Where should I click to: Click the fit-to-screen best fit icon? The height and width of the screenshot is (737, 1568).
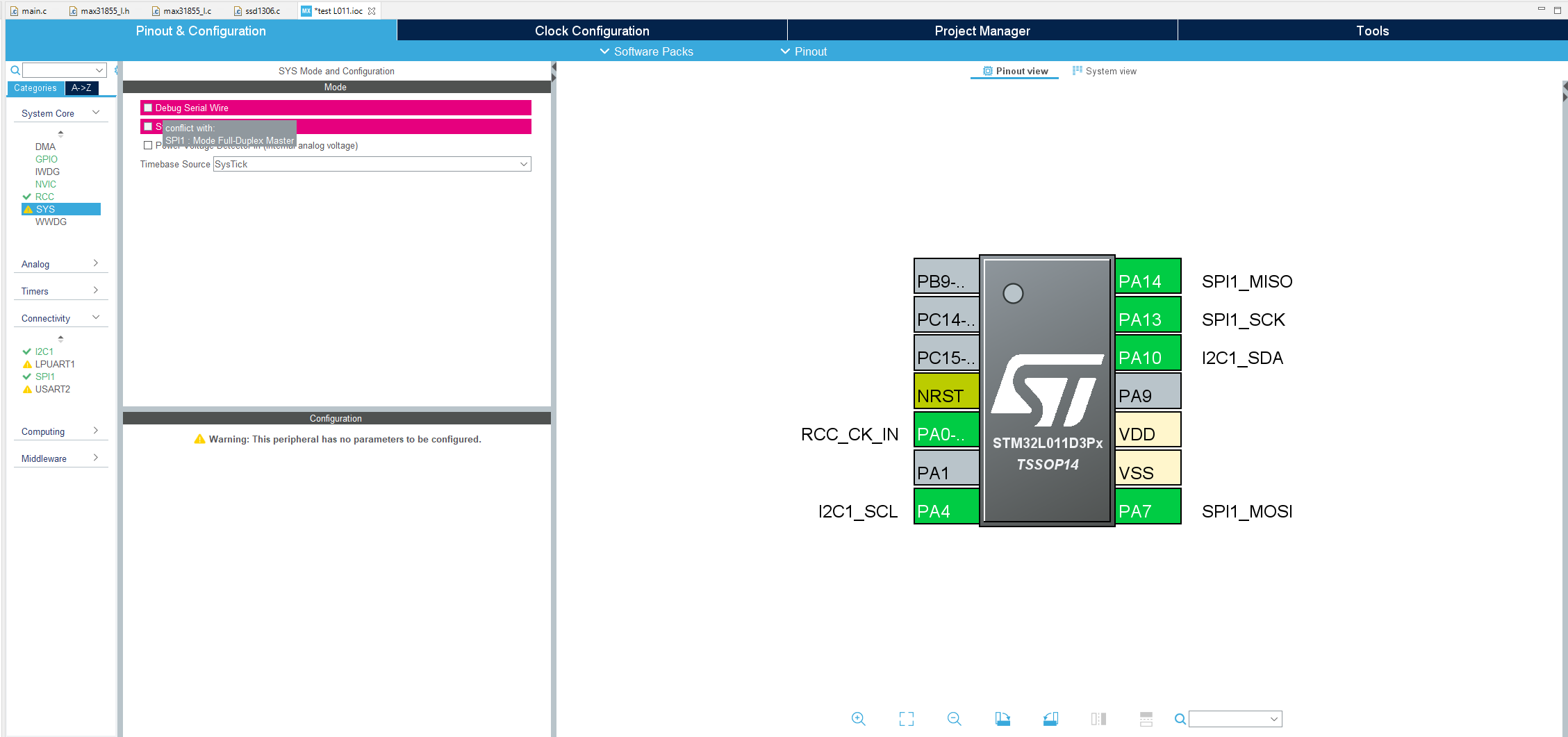[x=907, y=719]
